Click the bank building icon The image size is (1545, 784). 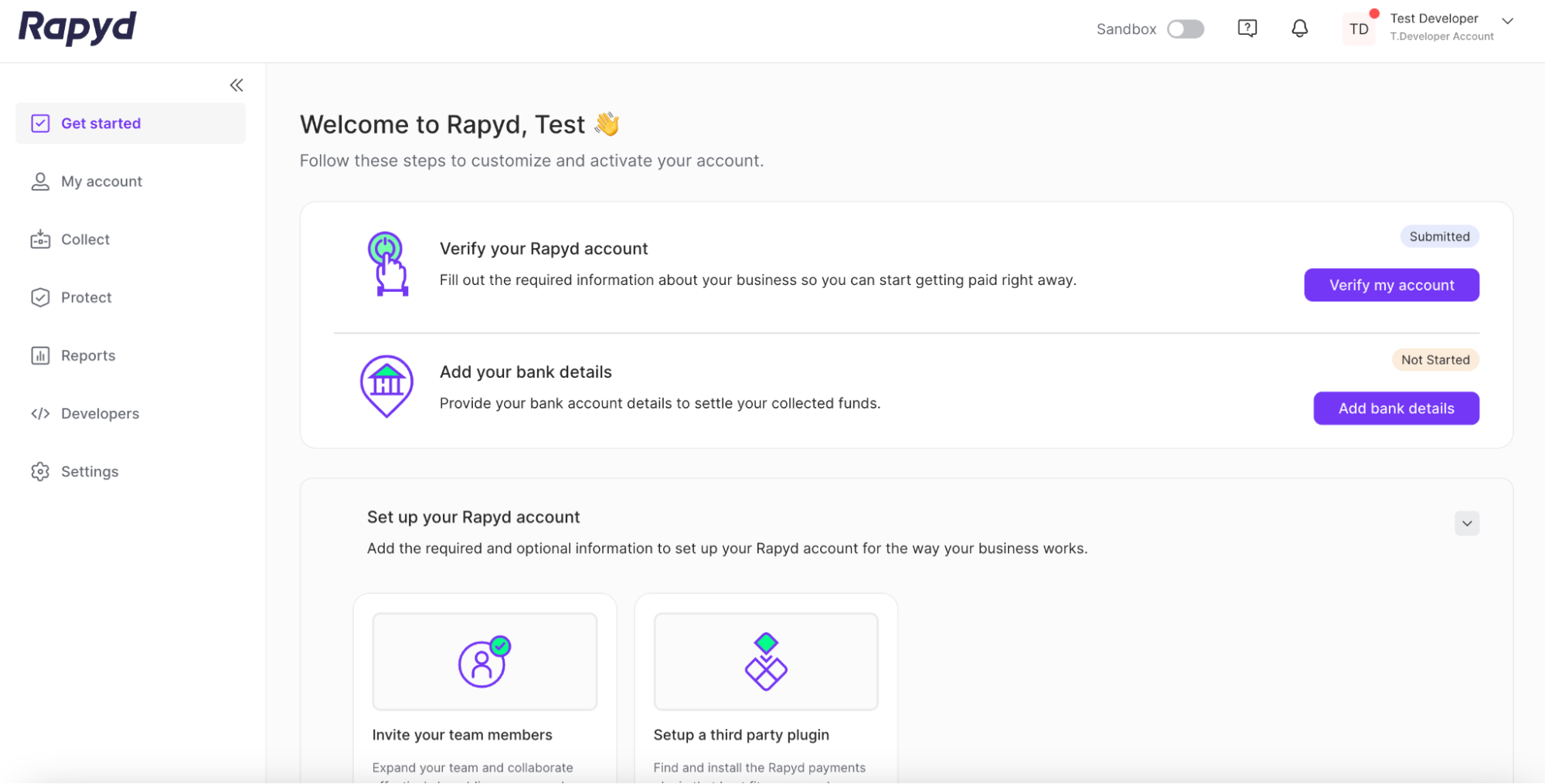point(386,385)
